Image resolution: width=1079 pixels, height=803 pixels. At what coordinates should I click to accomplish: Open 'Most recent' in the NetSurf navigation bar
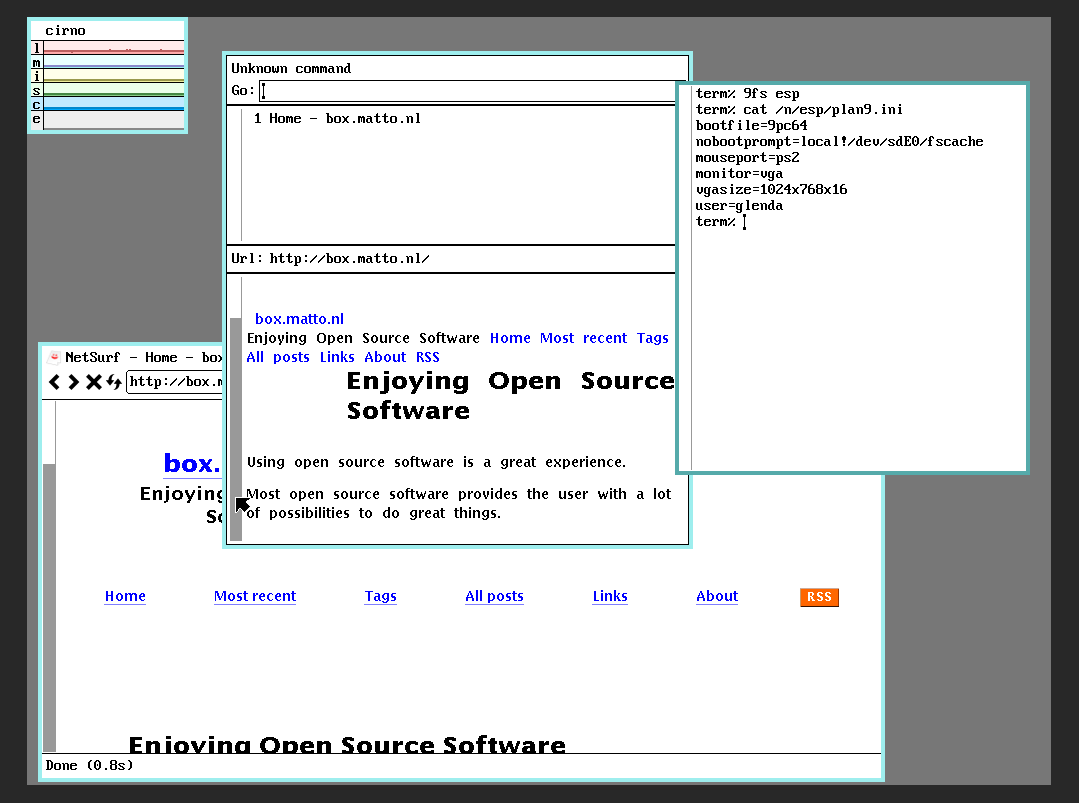click(255, 596)
